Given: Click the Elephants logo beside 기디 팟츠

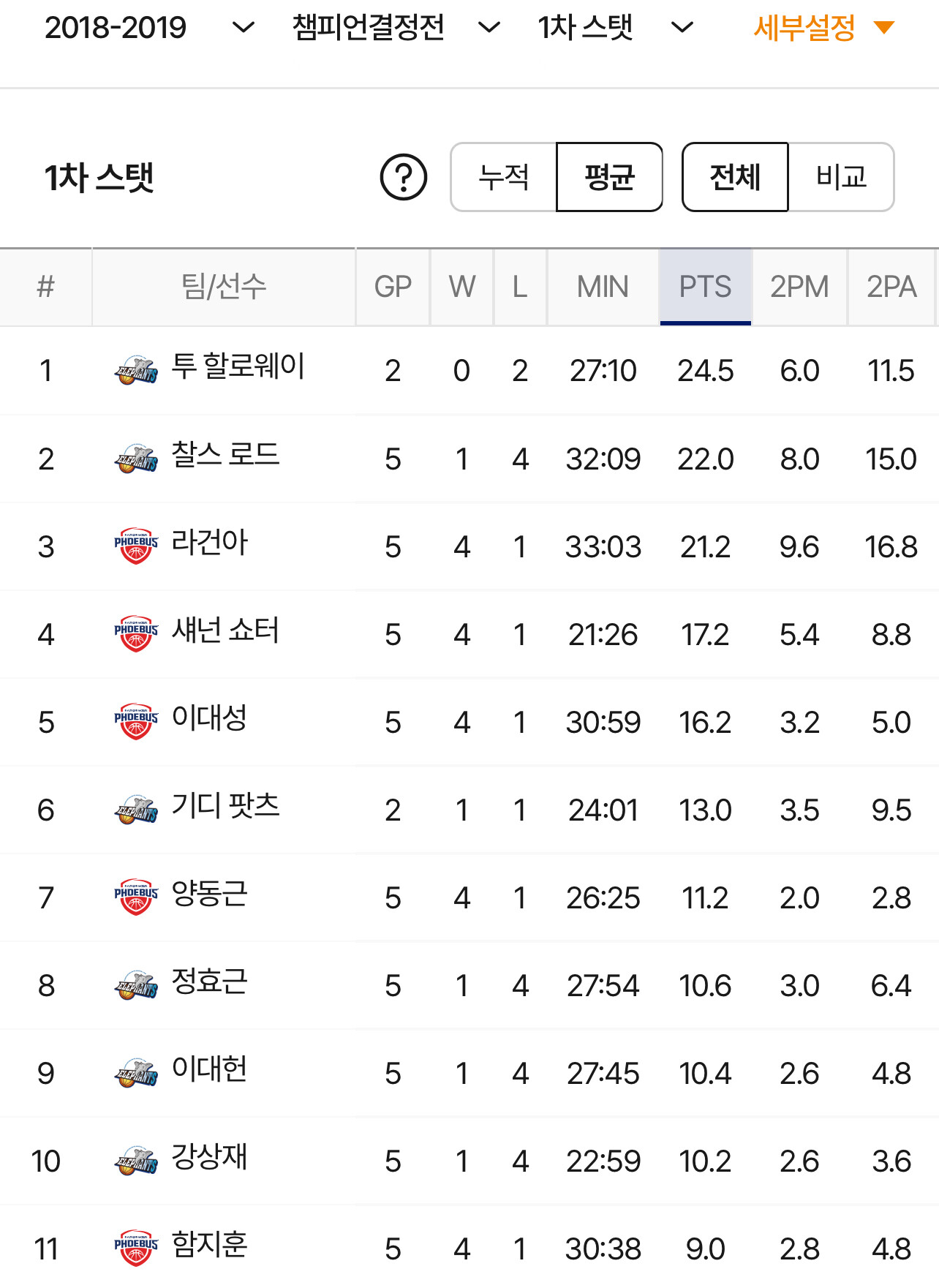Looking at the screenshot, I should coord(136,809).
